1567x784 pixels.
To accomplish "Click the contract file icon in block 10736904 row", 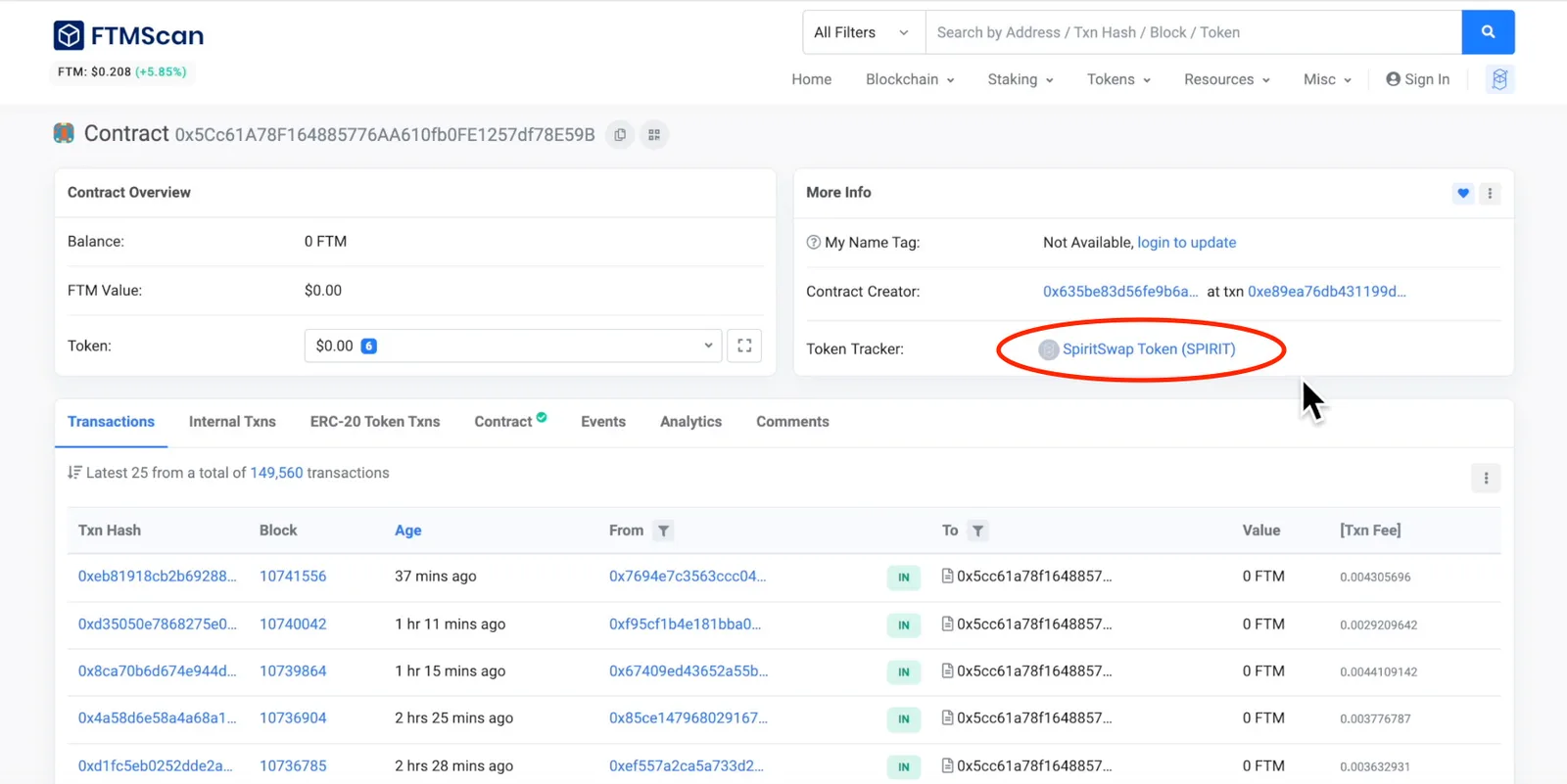I will point(947,717).
